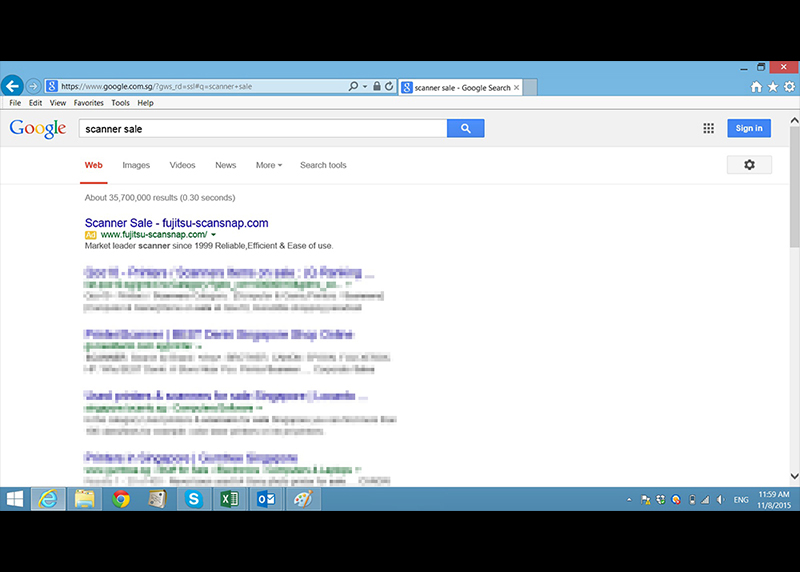Launch Skype from the taskbar
Image resolution: width=800 pixels, height=572 pixels.
pos(193,498)
